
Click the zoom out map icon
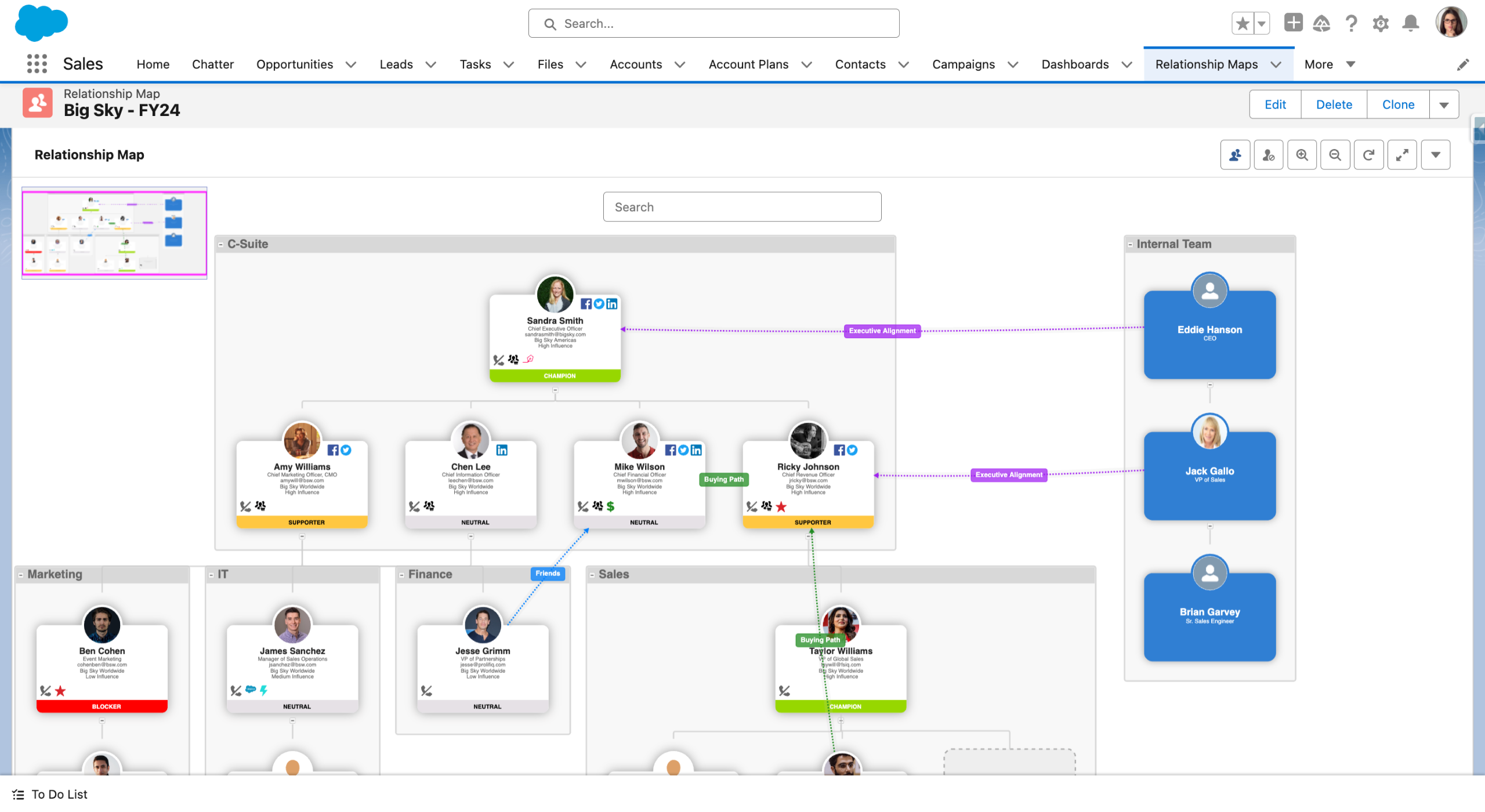point(1335,155)
